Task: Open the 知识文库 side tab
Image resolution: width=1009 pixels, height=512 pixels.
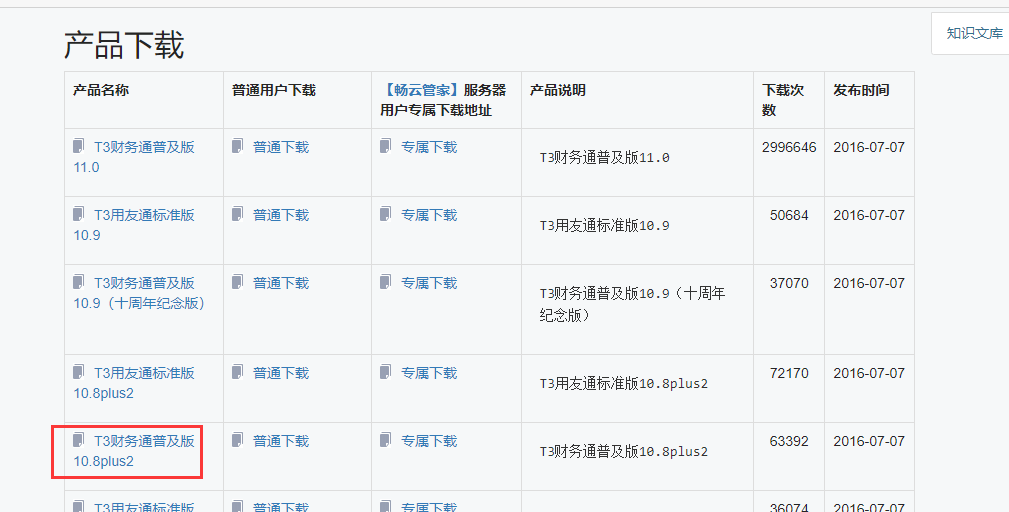Action: coord(974,33)
